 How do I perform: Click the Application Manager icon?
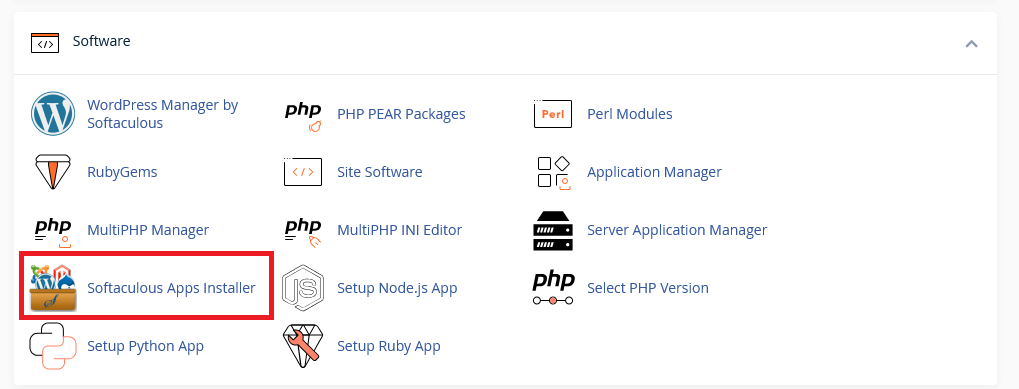[x=554, y=173]
